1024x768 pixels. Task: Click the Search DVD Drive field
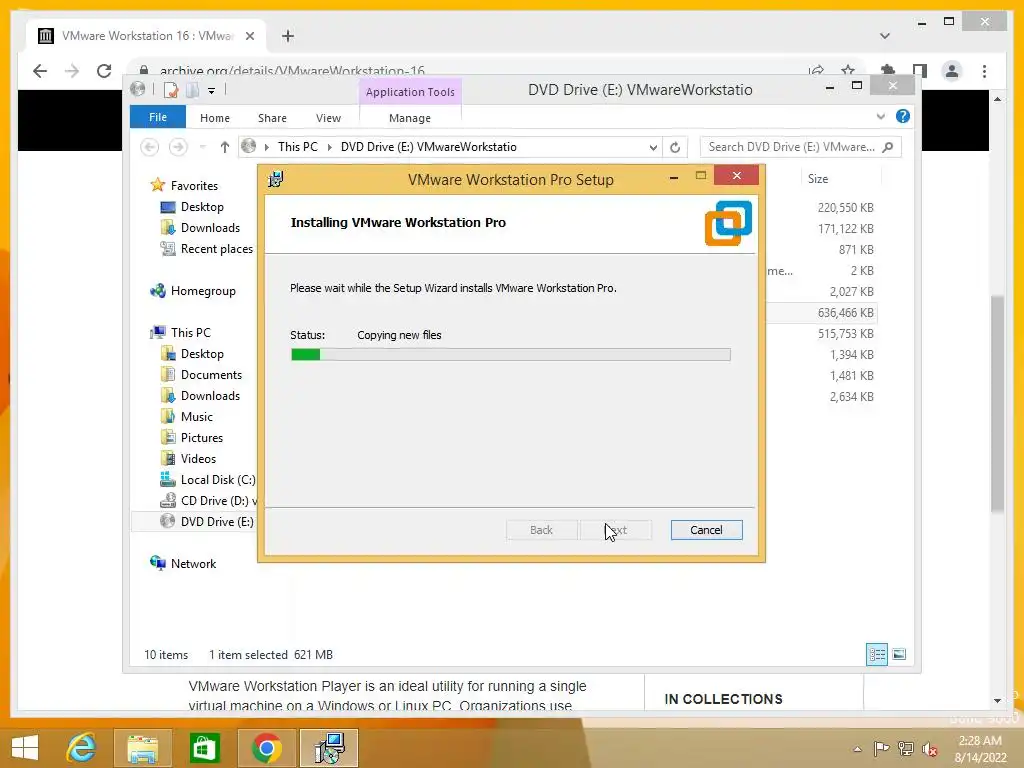pos(791,147)
